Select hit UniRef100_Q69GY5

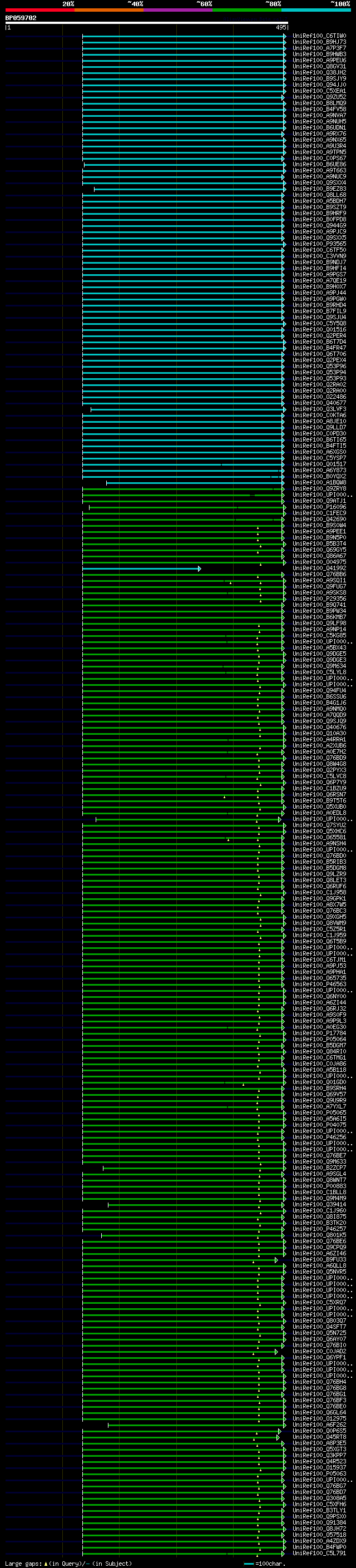(x=319, y=550)
